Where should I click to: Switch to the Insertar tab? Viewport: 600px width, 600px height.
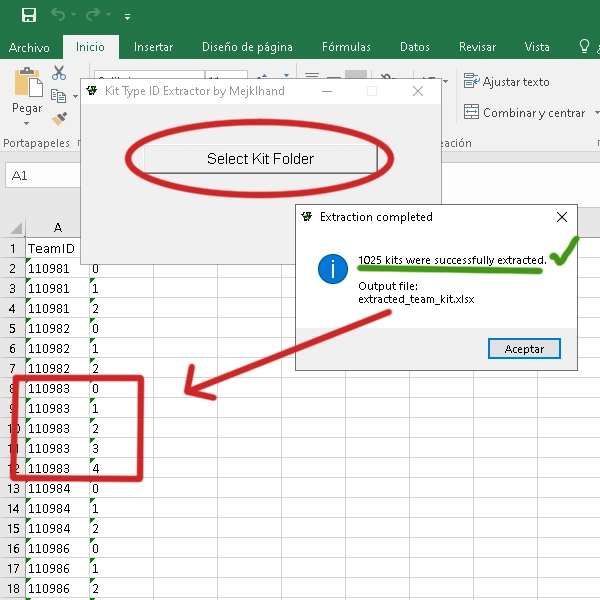point(153,47)
